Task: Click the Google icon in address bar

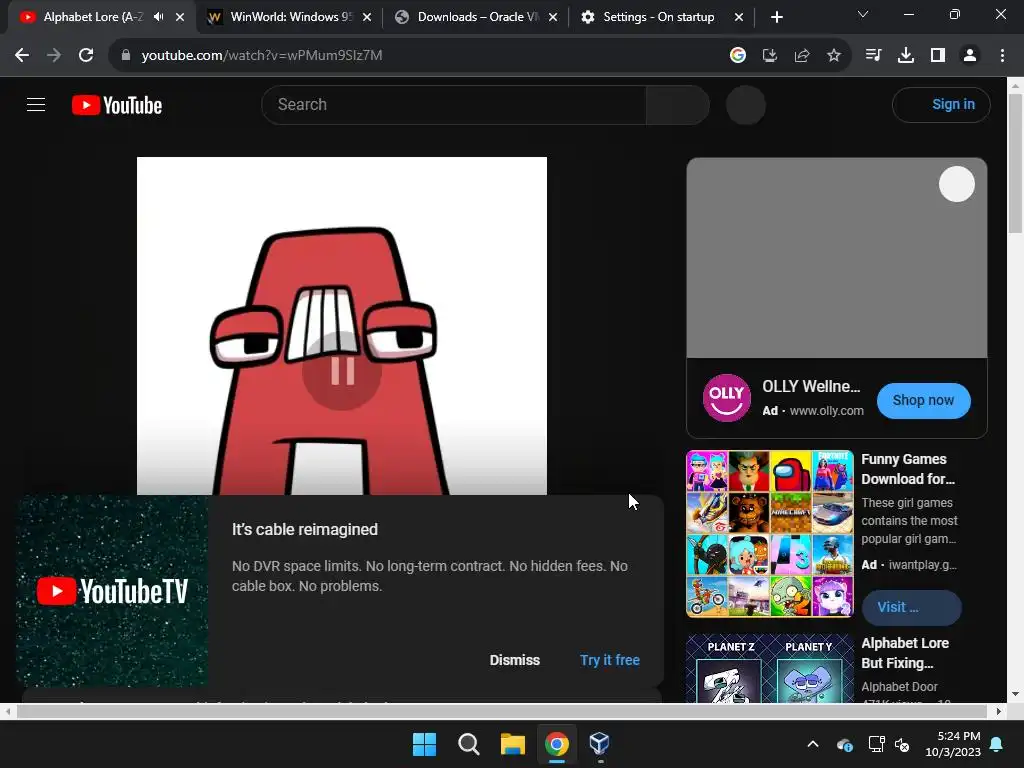Action: click(x=738, y=56)
